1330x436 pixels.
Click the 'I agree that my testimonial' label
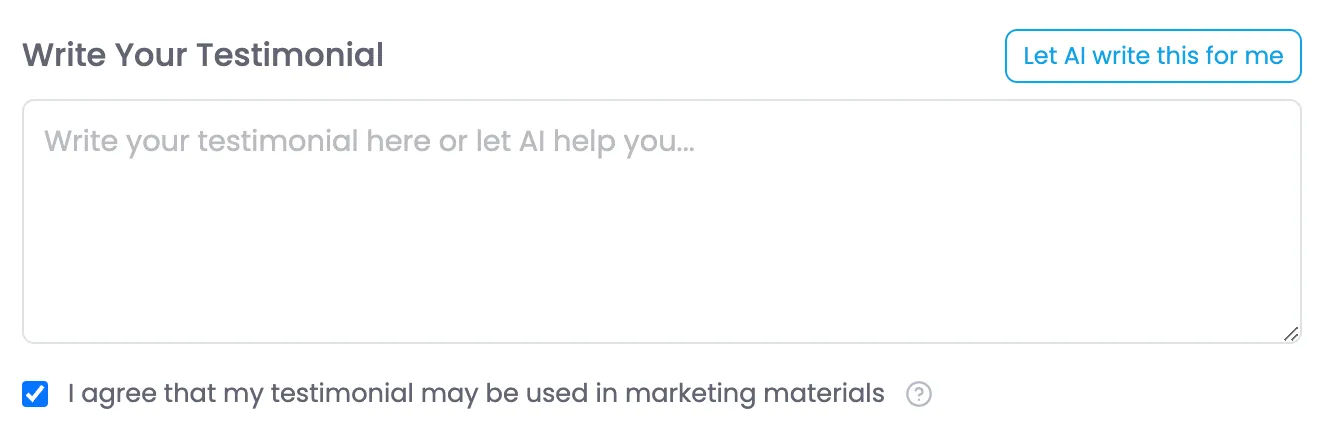(x=476, y=394)
